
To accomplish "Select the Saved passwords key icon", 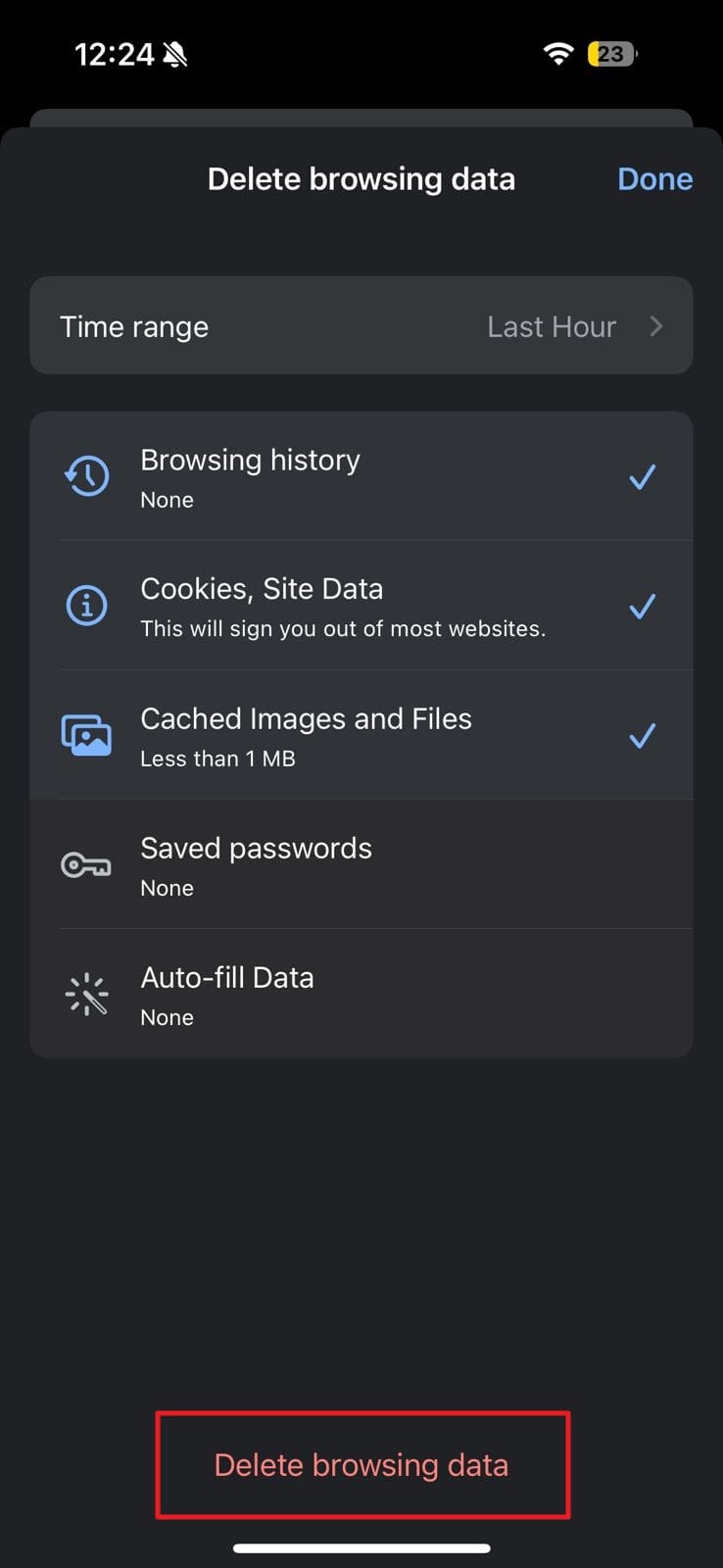I will point(86,864).
